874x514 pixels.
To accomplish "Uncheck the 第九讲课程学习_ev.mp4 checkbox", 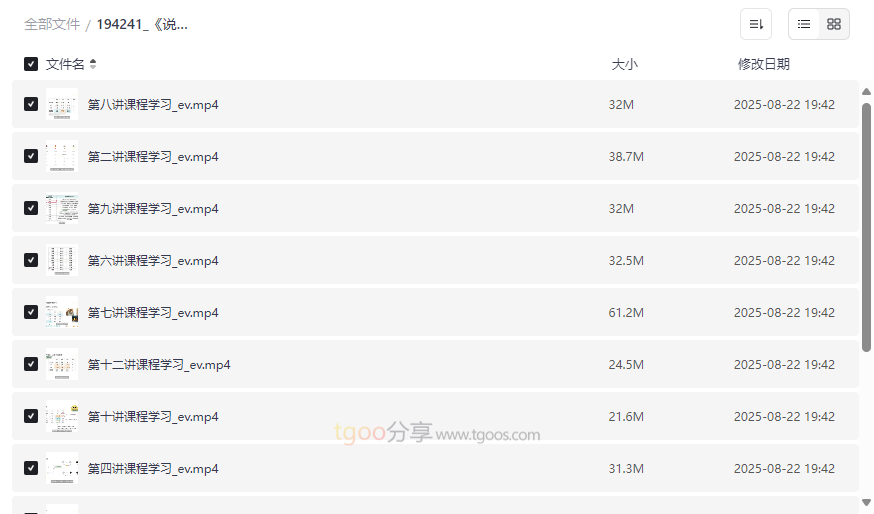I will coord(31,208).
